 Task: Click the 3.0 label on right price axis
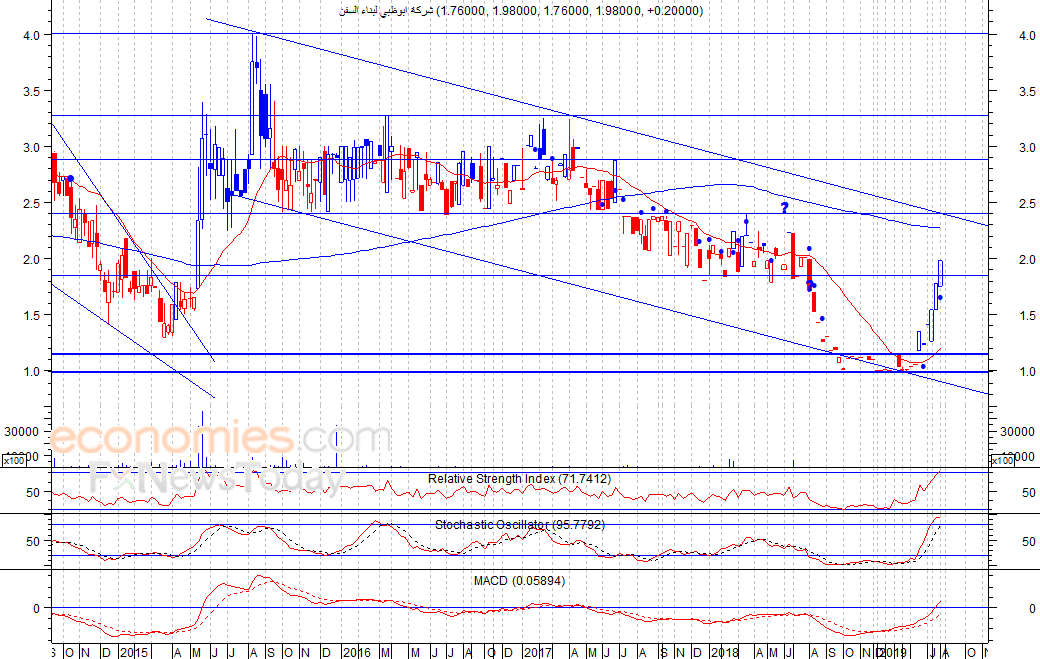click(1027, 148)
